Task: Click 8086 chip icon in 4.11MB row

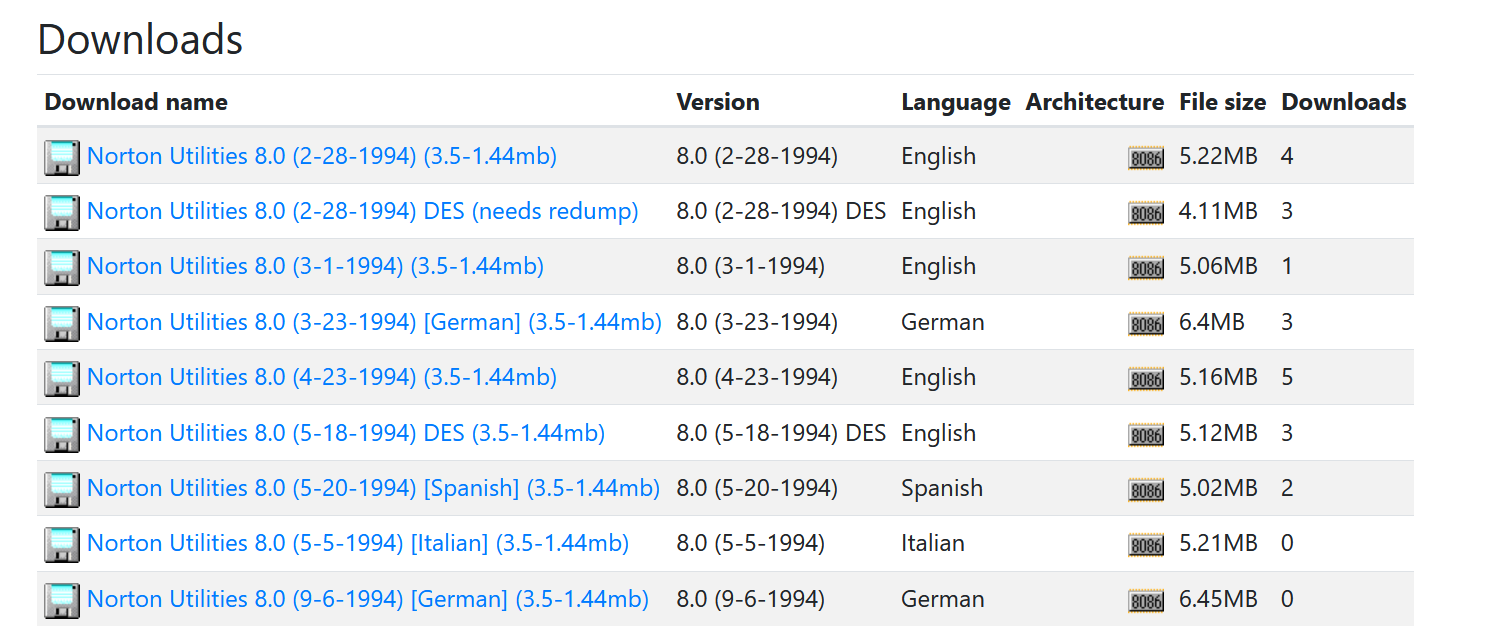Action: [1146, 213]
